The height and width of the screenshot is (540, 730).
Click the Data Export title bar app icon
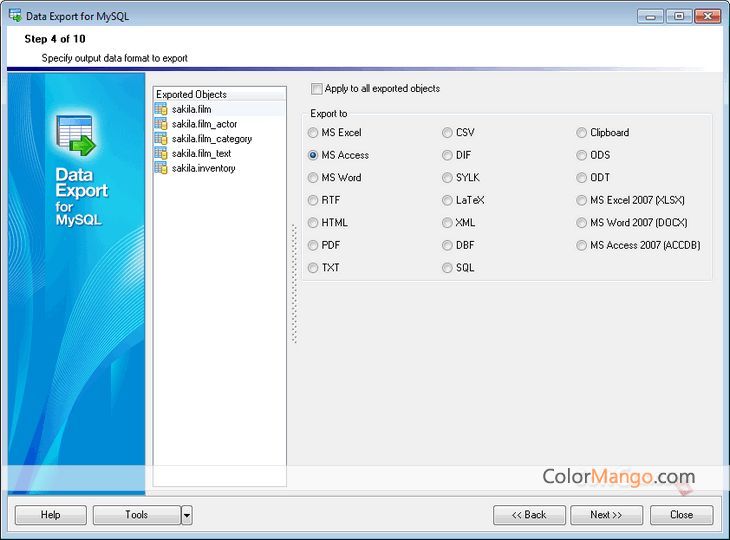pos(15,15)
